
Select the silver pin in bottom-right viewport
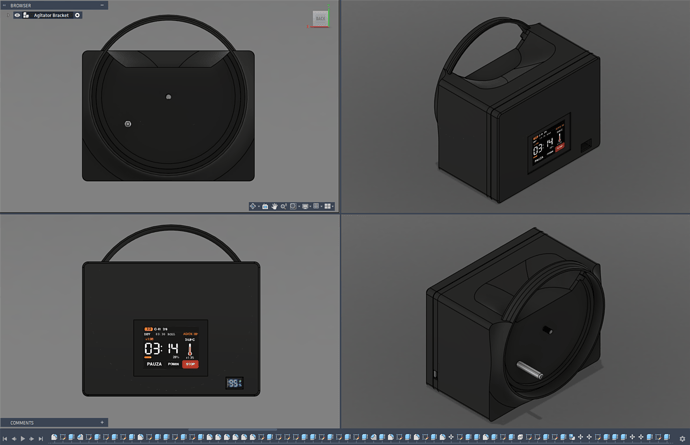pyautogui.click(x=529, y=370)
